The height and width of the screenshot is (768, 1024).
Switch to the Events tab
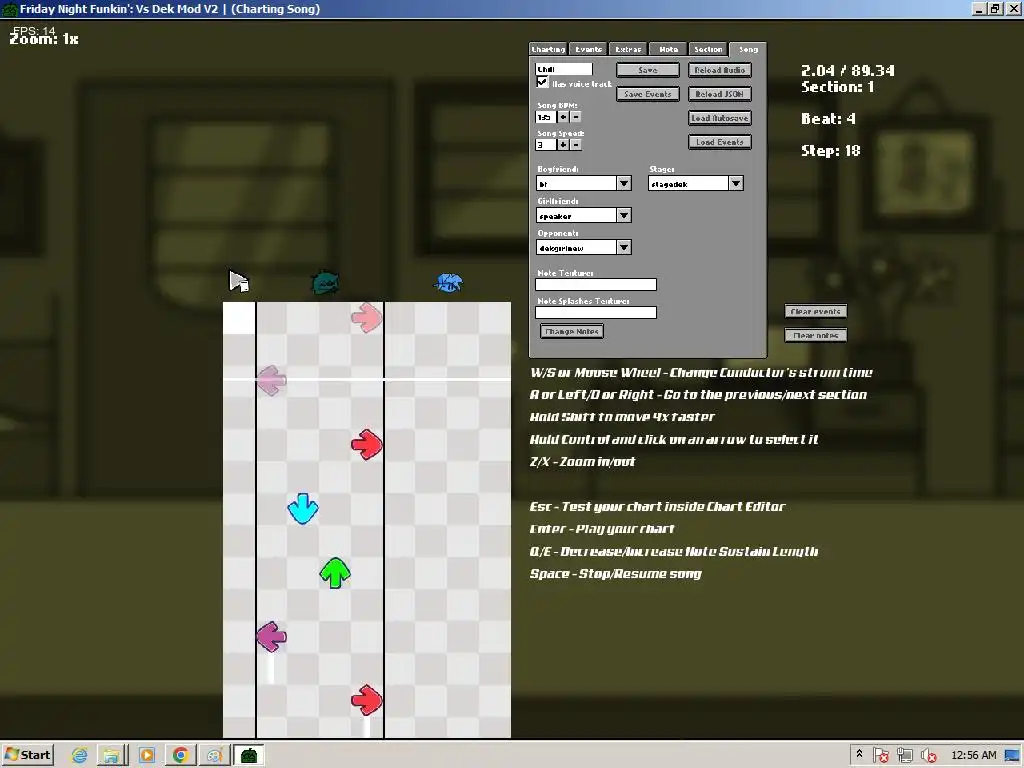(588, 49)
